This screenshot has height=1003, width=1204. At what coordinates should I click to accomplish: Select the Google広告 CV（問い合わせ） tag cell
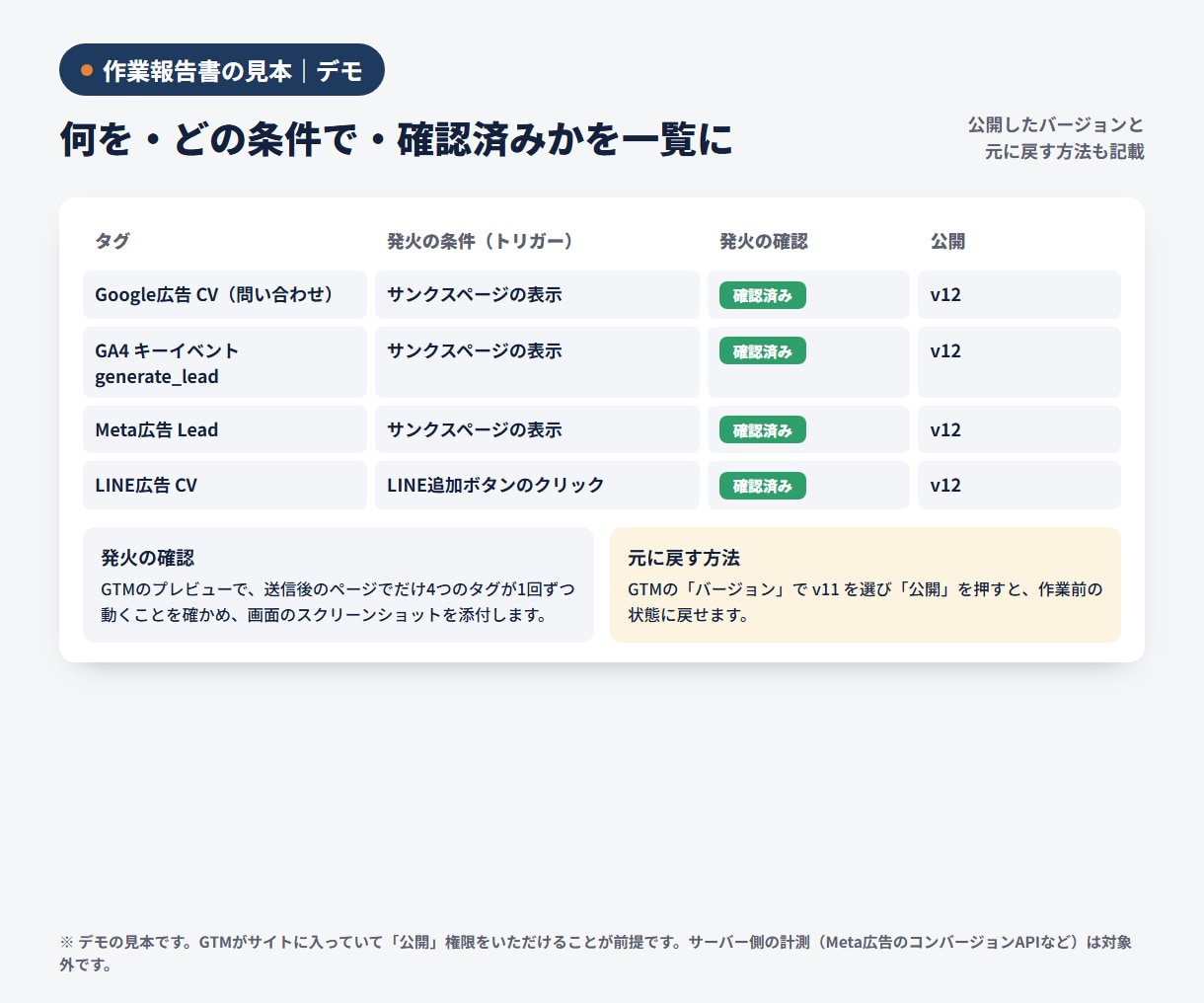pyautogui.click(x=225, y=295)
